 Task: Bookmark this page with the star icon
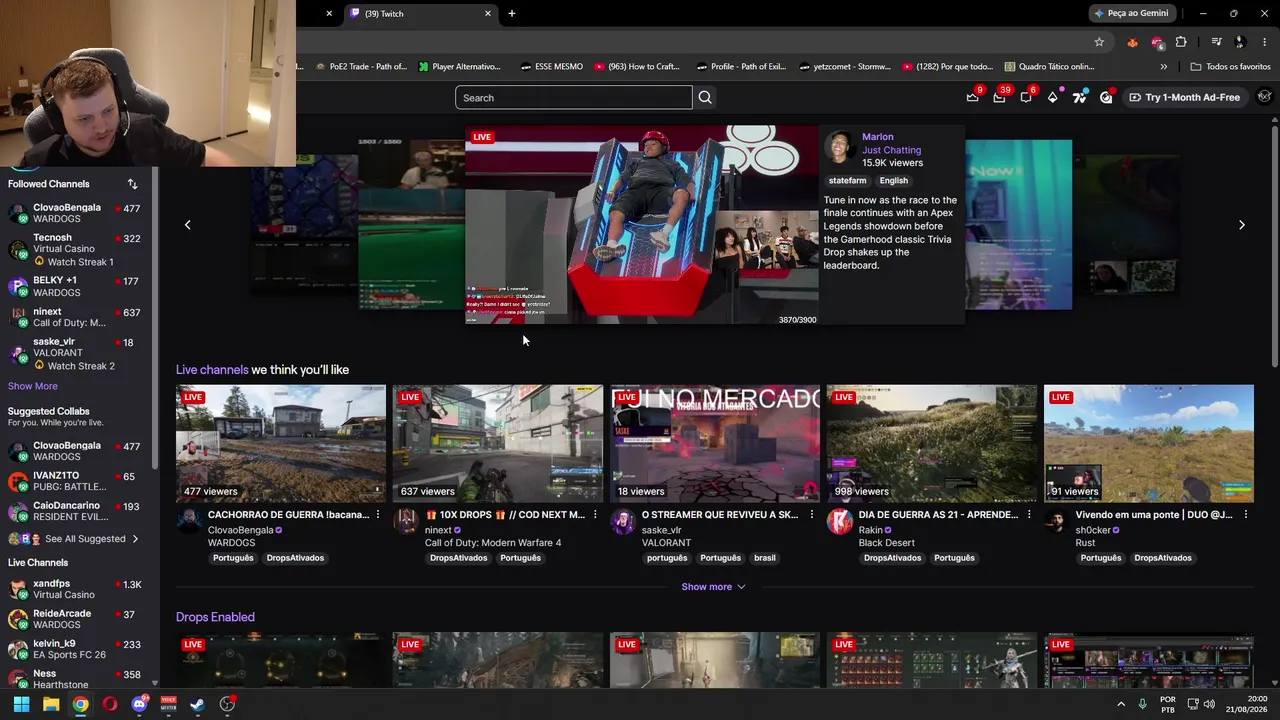point(1099,42)
